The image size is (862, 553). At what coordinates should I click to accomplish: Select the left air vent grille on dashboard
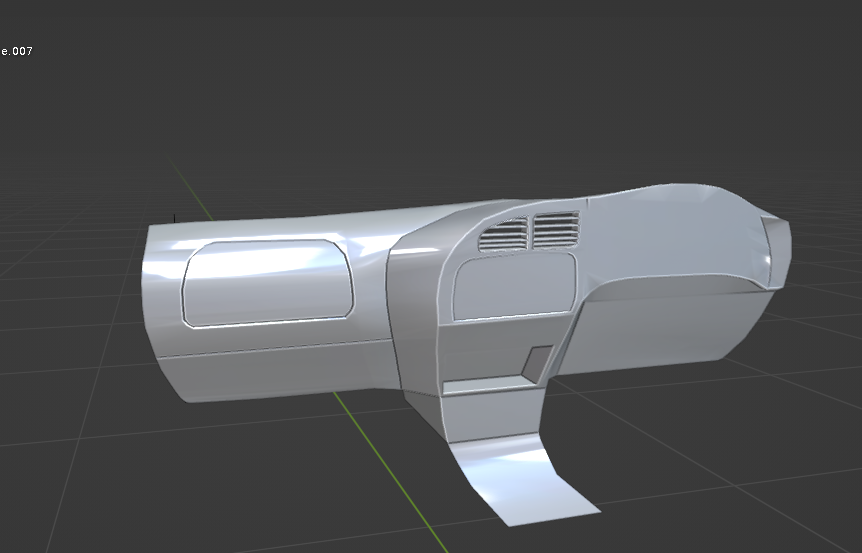click(x=504, y=235)
